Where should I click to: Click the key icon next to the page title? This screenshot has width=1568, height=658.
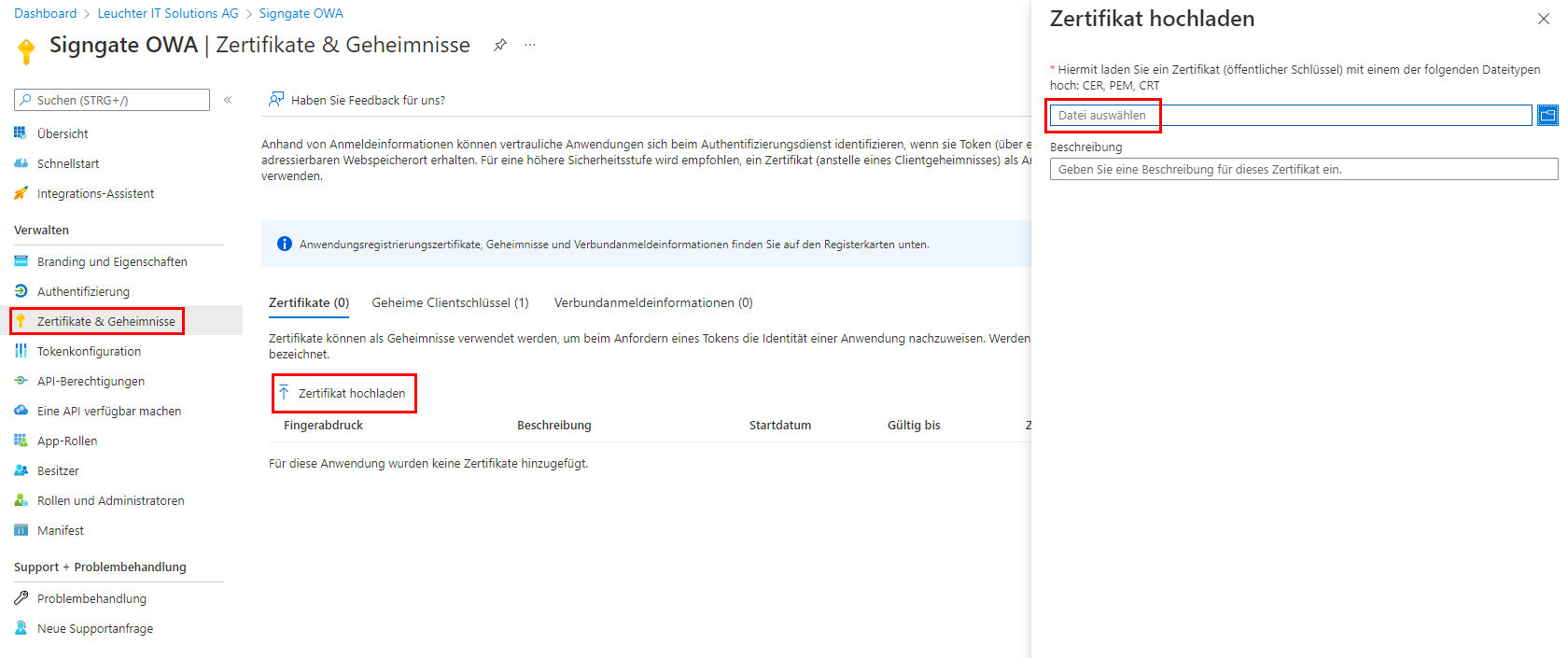[26, 50]
